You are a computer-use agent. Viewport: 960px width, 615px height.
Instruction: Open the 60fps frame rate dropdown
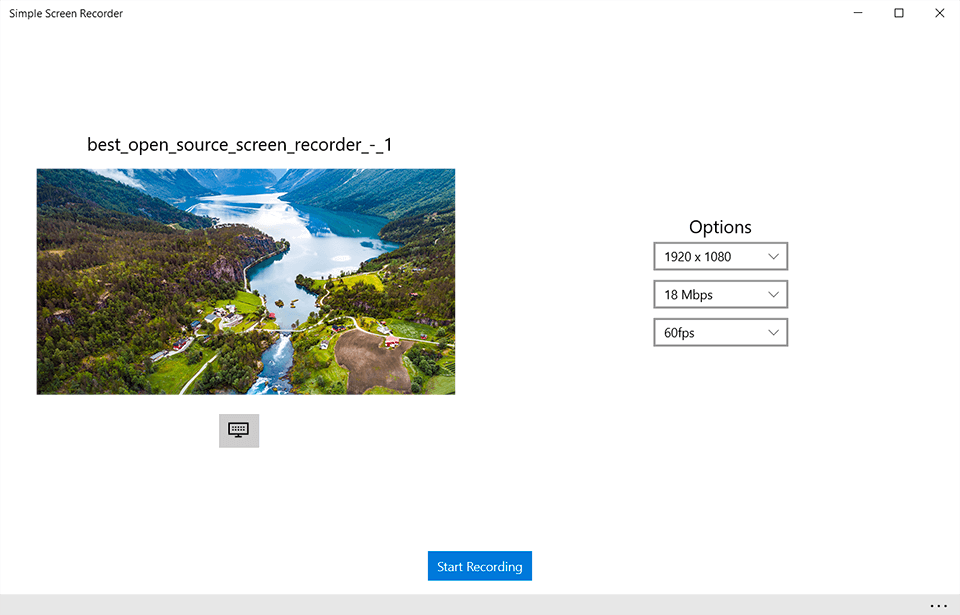(720, 332)
